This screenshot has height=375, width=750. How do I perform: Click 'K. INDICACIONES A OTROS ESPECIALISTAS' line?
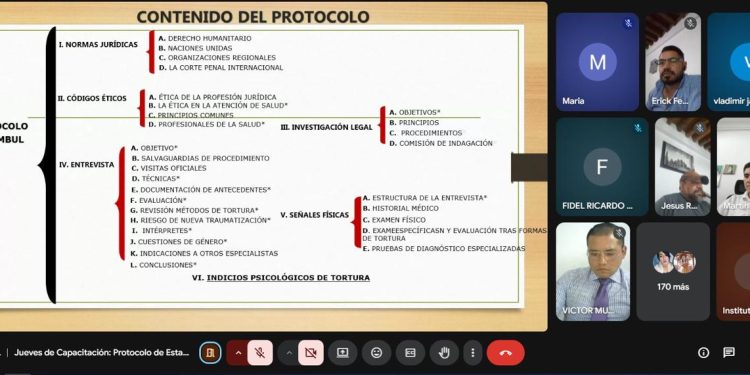204,254
